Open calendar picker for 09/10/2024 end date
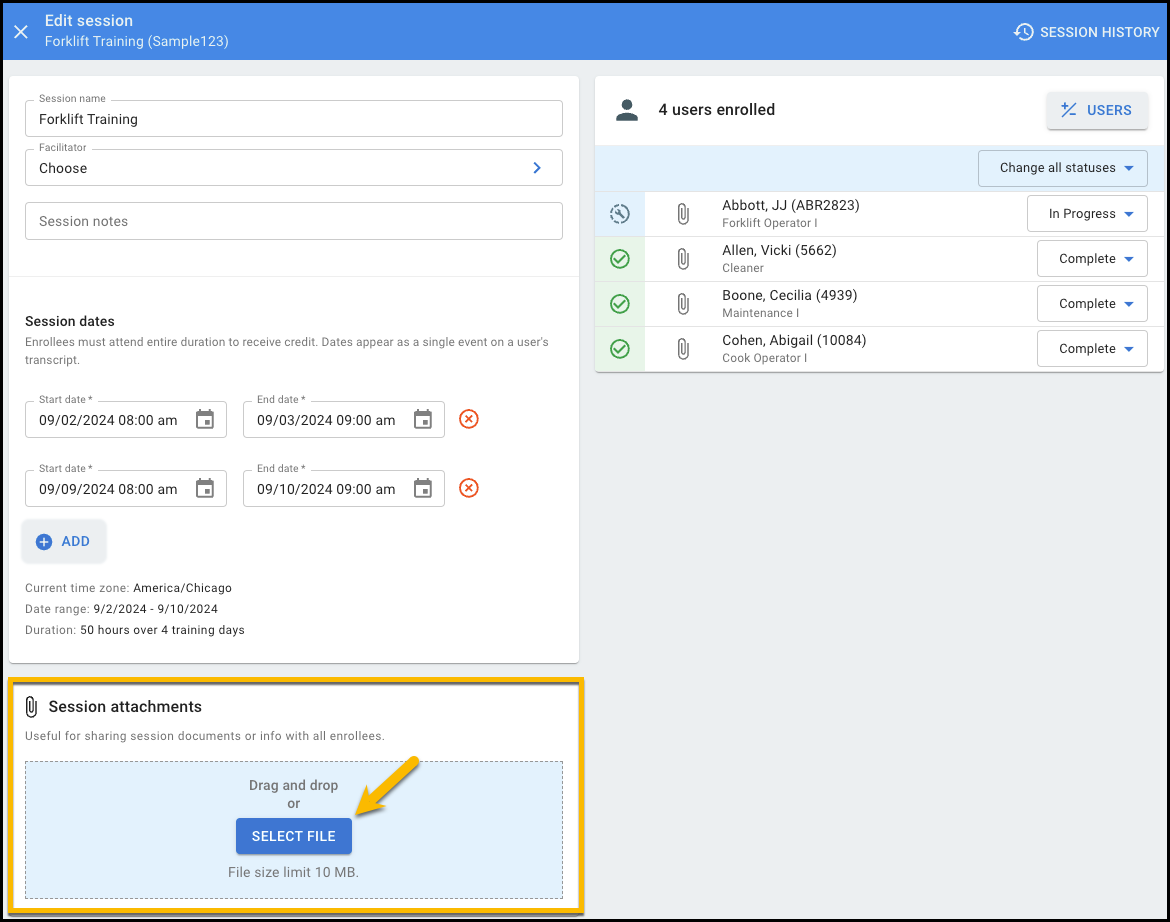The height and width of the screenshot is (922, 1170). (x=423, y=489)
